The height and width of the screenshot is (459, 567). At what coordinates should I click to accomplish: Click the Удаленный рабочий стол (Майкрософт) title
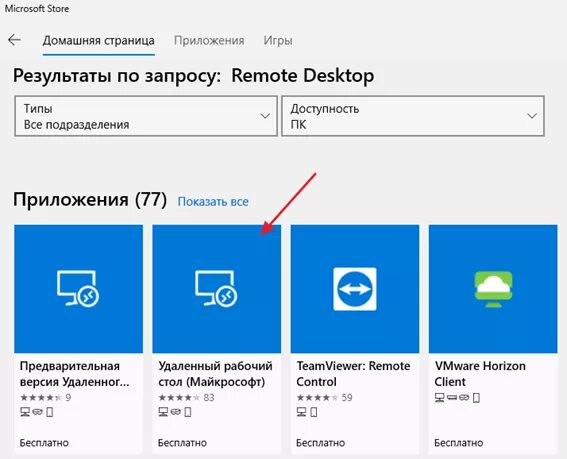pyautogui.click(x=215, y=374)
